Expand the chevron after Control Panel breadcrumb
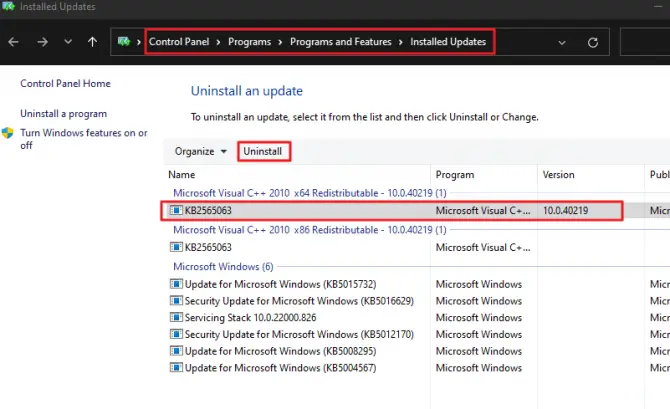This screenshot has height=409, width=670. (218, 42)
